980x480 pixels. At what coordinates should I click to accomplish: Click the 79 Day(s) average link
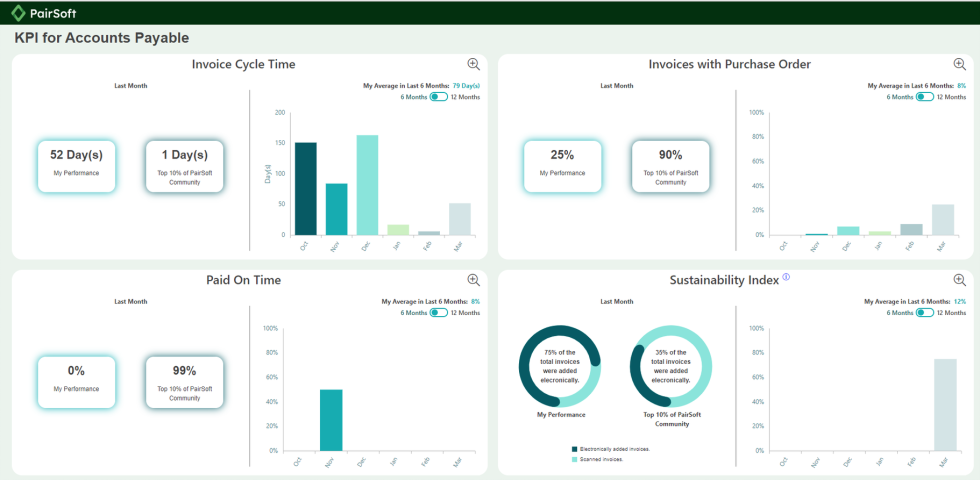465,86
